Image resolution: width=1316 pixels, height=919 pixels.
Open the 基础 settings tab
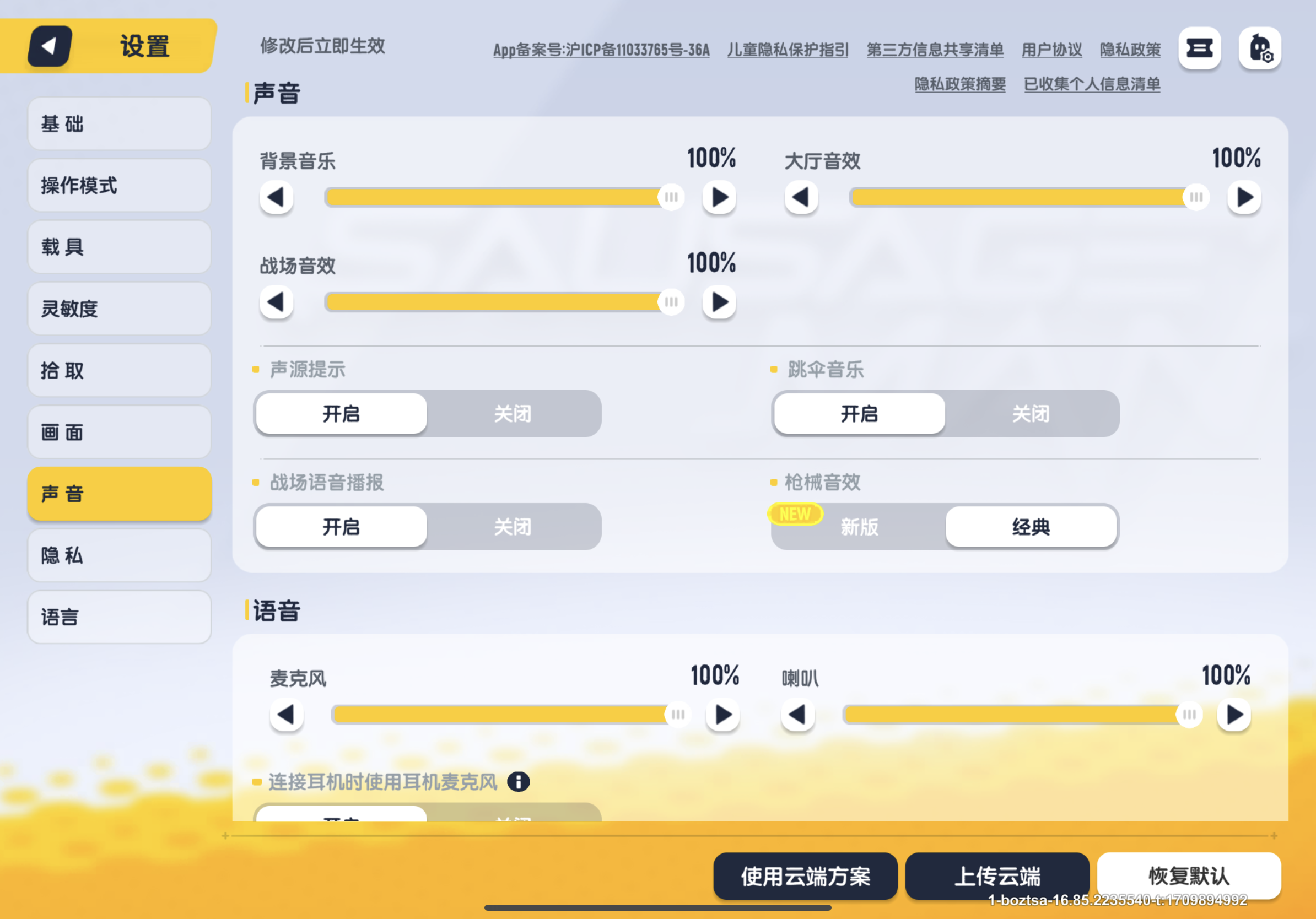pyautogui.click(x=119, y=124)
